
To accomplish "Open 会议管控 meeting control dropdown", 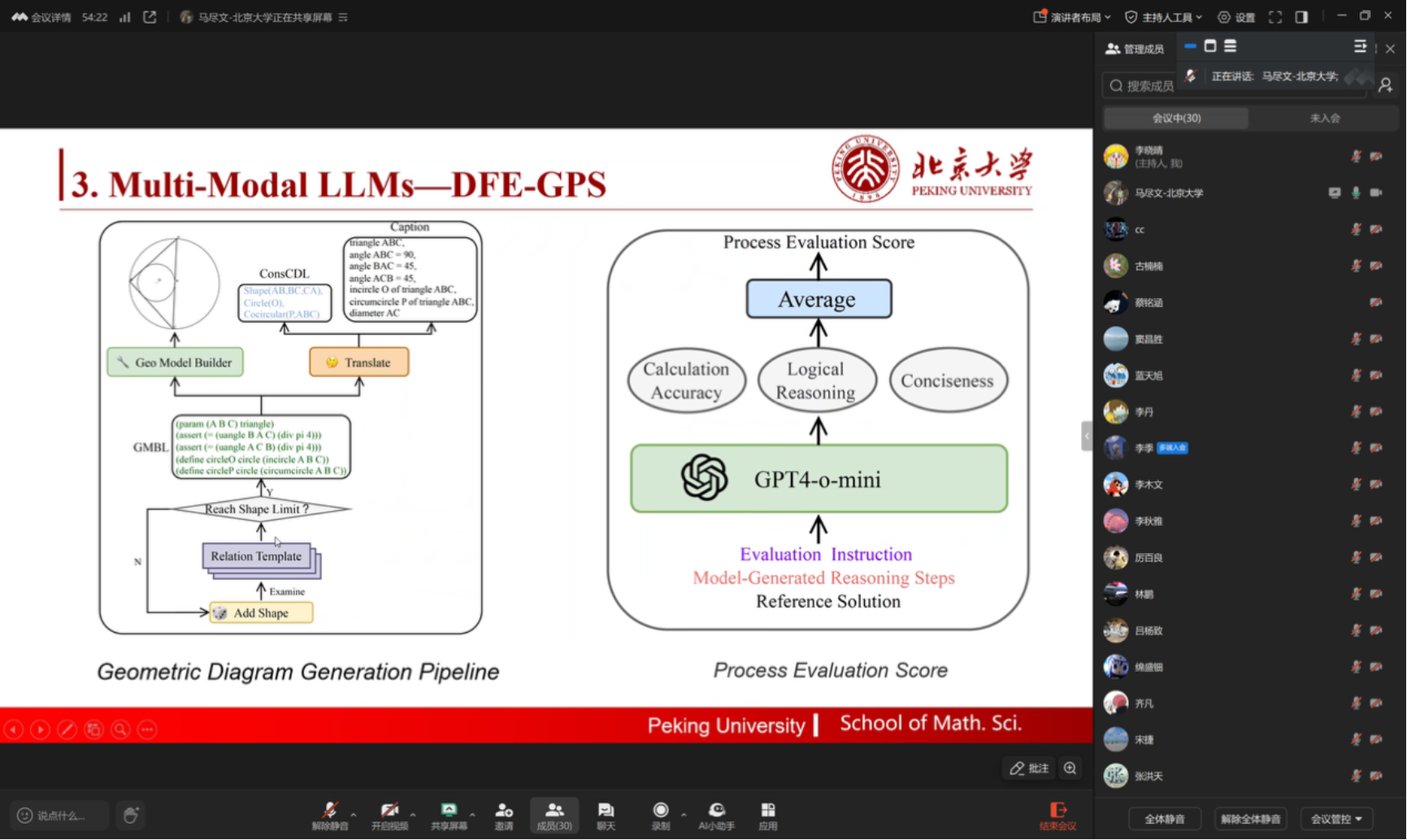I will coord(1336,819).
